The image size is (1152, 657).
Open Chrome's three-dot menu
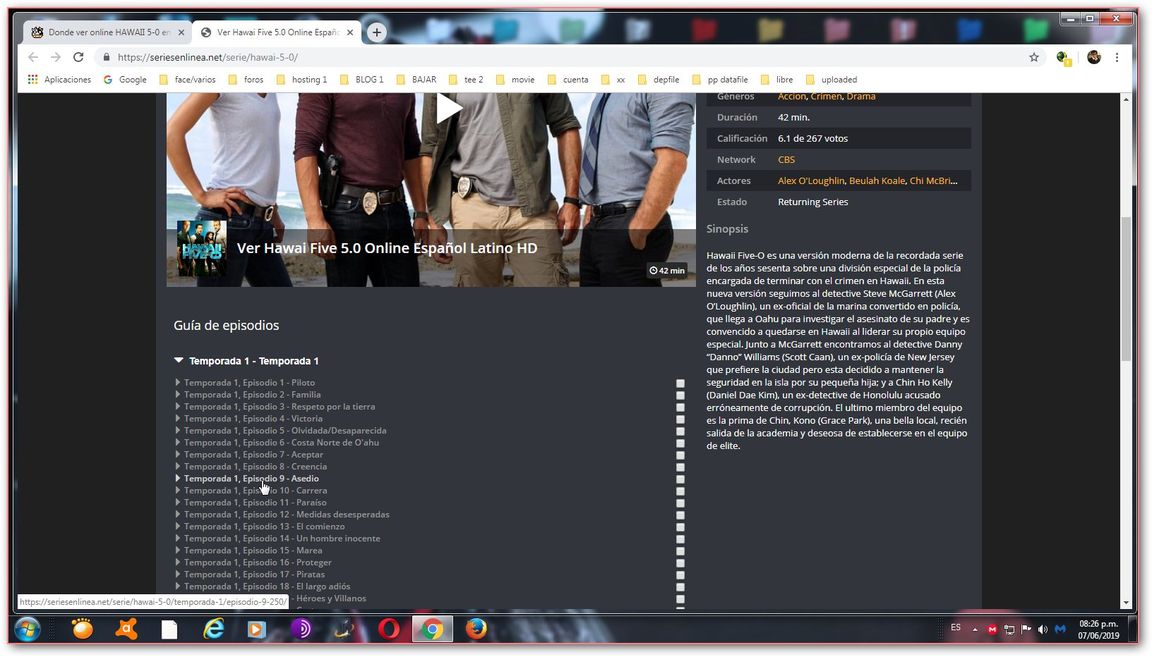coord(1117,57)
